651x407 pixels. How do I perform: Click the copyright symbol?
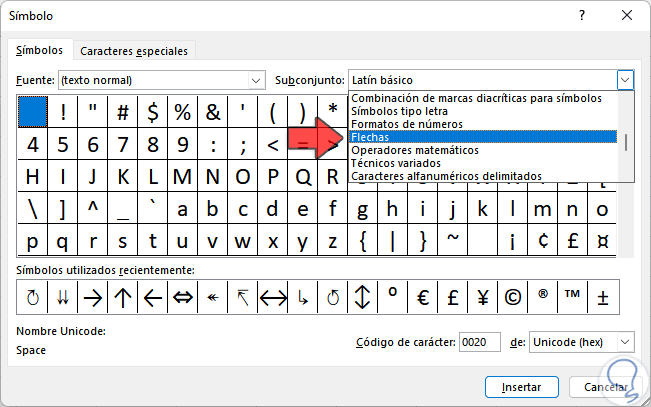tap(513, 297)
